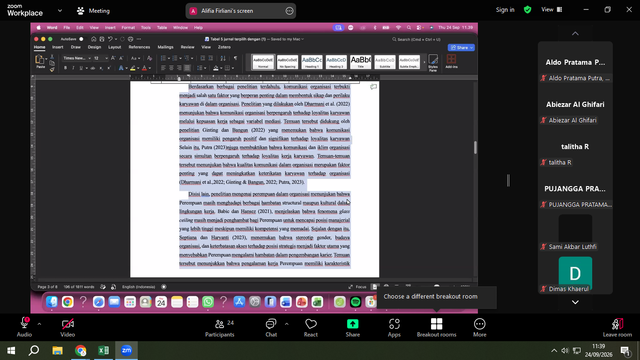This screenshot has height=360, width=640.
Task: Click Sign in
Action: click(x=505, y=10)
